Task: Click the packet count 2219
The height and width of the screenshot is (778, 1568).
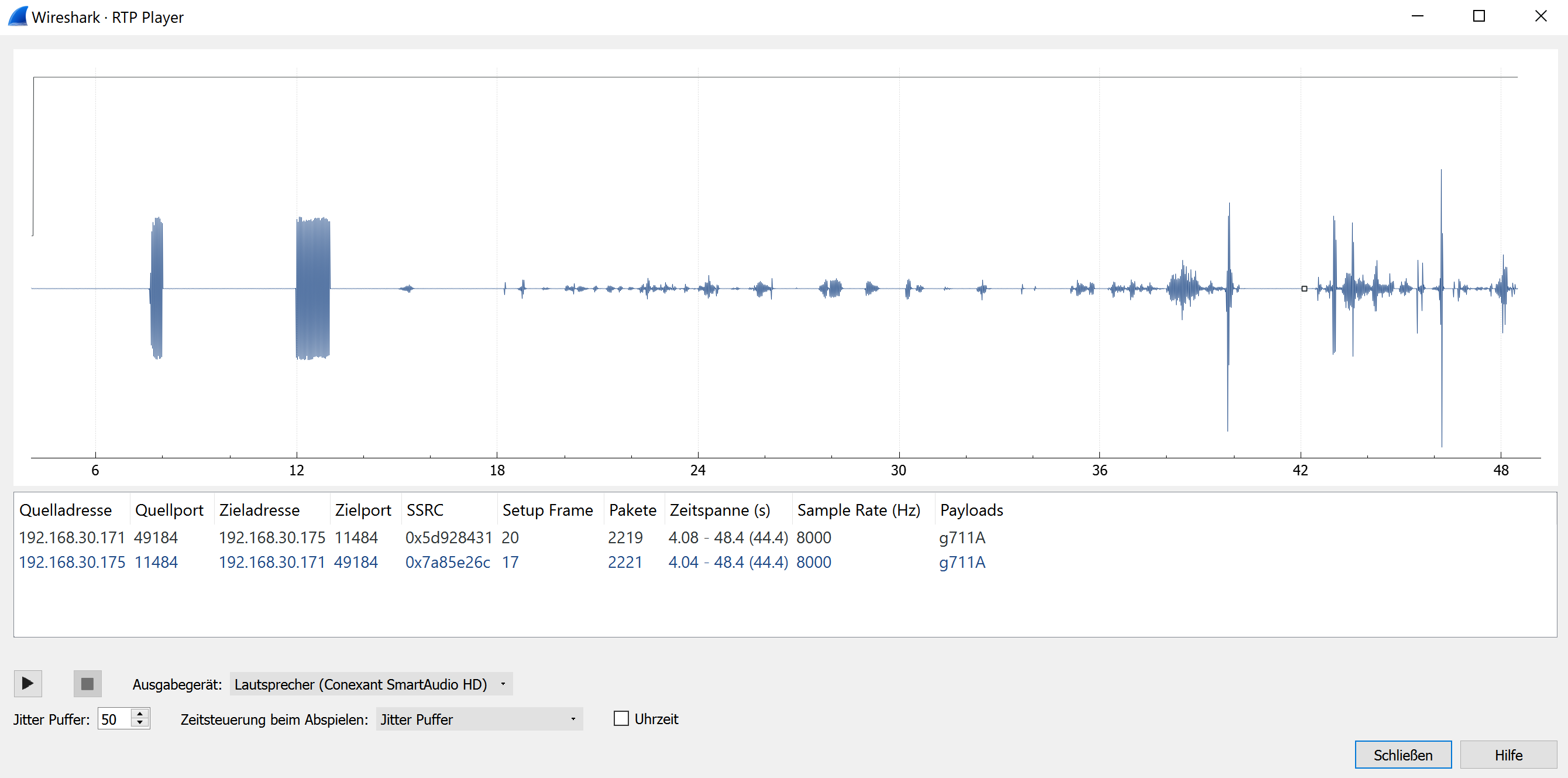Action: point(625,537)
